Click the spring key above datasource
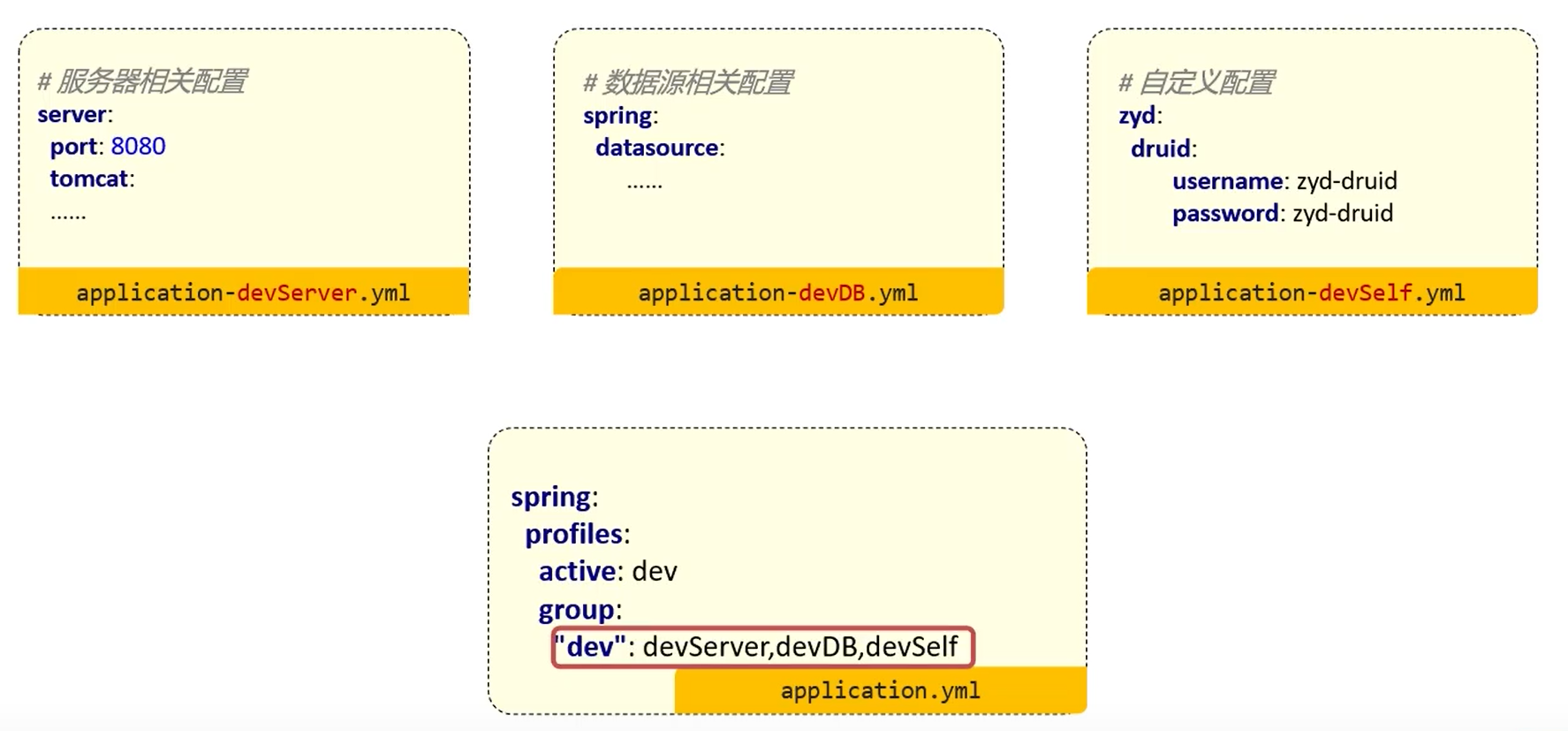Viewport: 1568px width, 731px height. pyautogui.click(x=617, y=116)
